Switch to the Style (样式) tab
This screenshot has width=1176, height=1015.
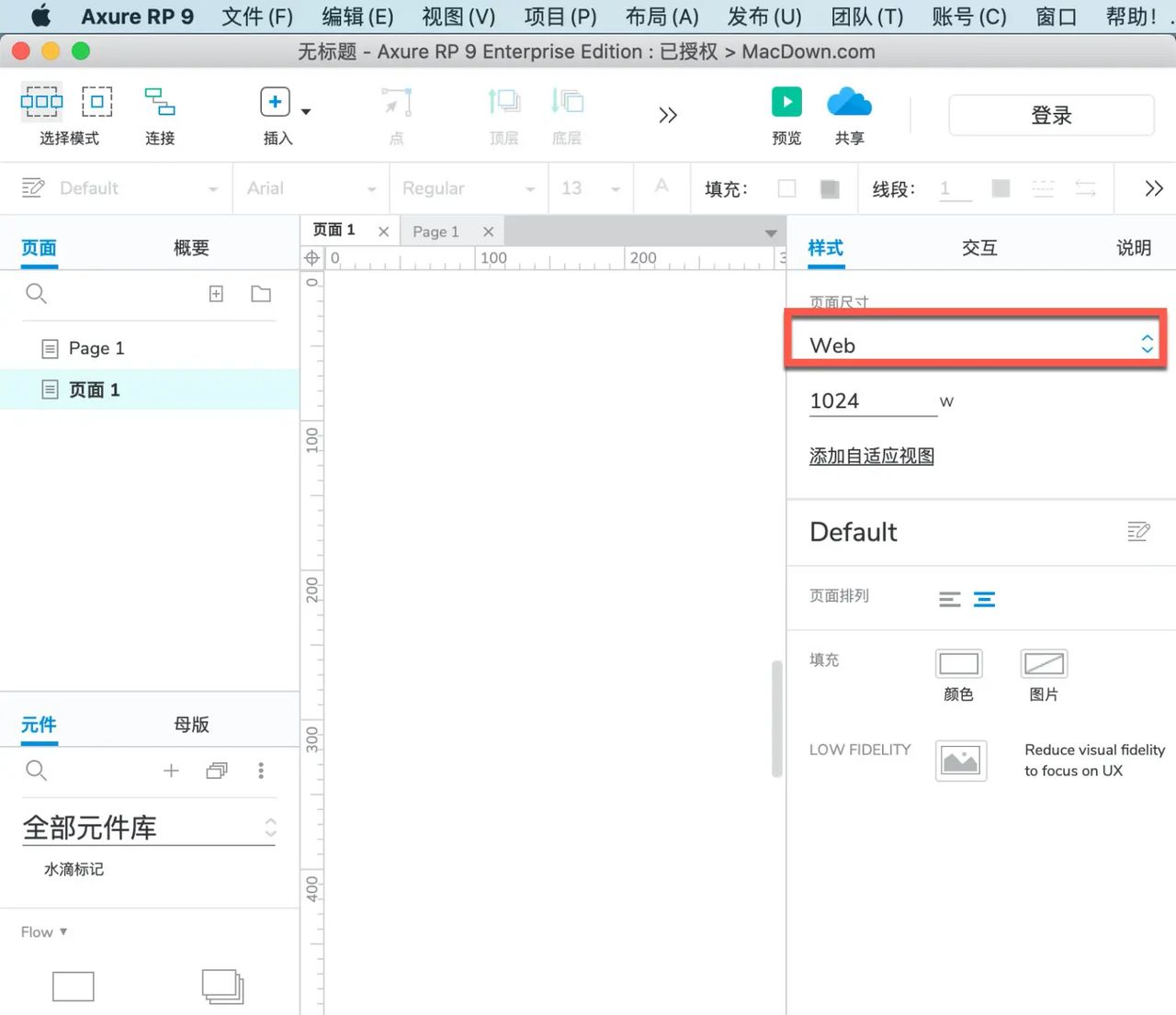pos(826,248)
